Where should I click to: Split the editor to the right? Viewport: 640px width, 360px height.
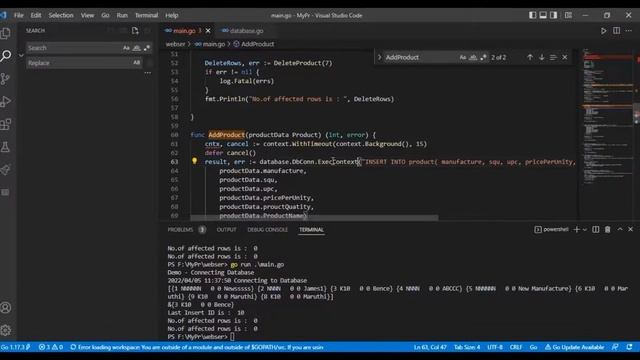tap(616, 31)
